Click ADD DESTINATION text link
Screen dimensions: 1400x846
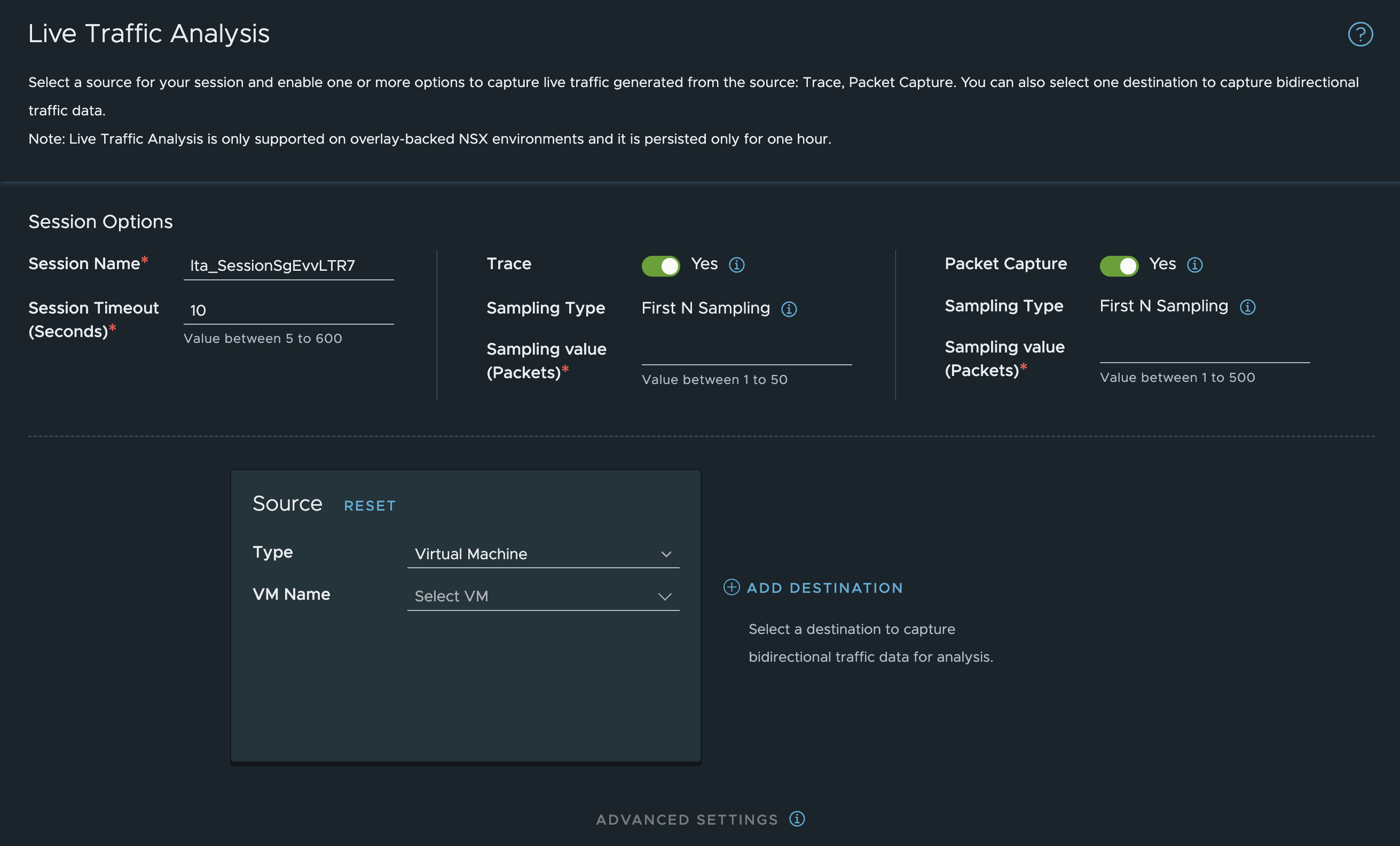pos(824,588)
